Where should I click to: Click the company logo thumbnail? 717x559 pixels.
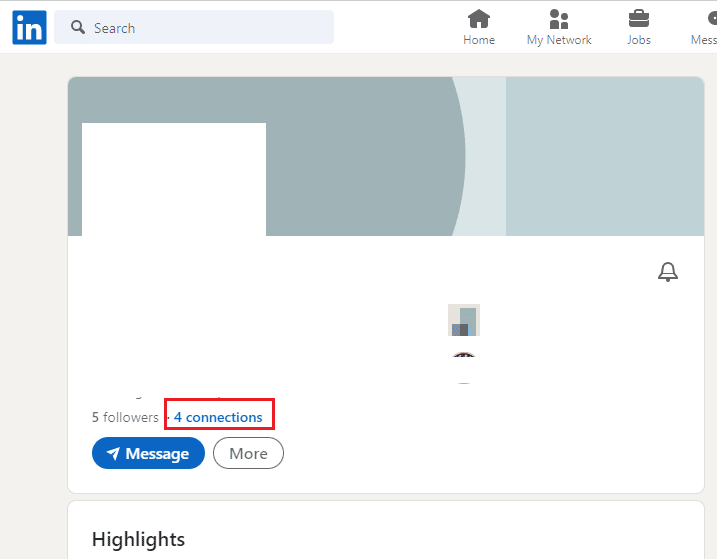(x=464, y=320)
